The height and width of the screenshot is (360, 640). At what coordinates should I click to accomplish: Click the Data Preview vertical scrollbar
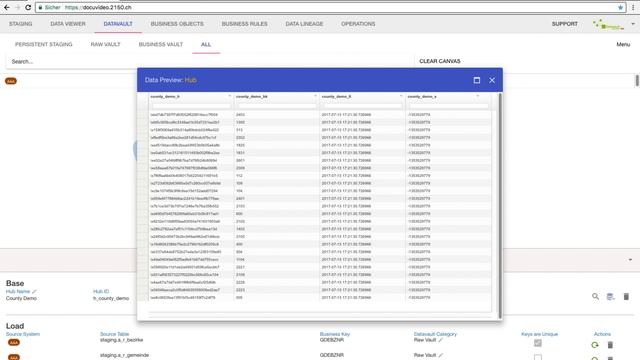click(500, 206)
